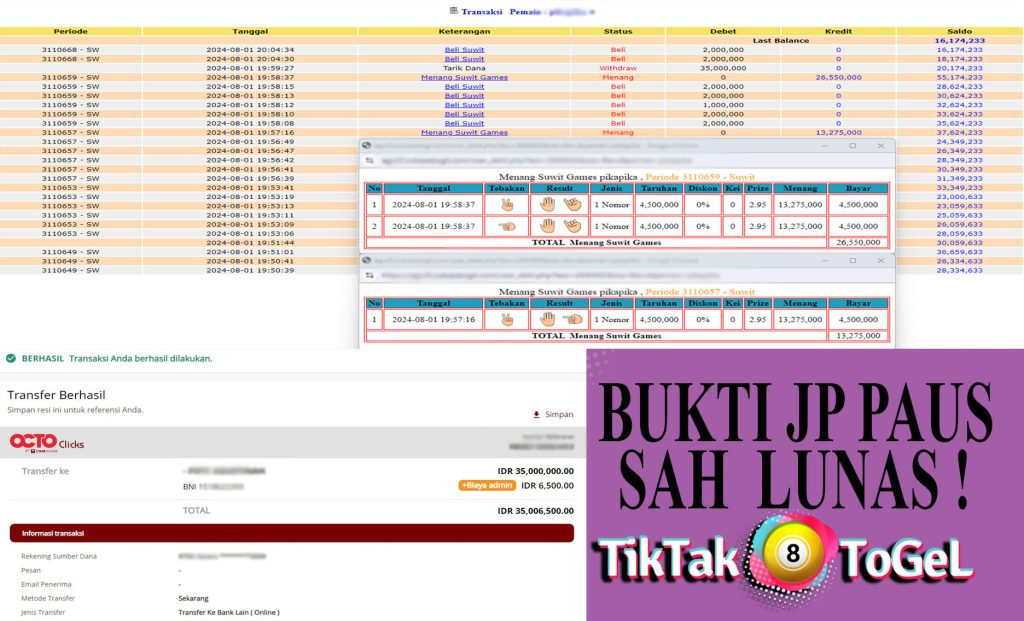Click the Transaksi icon at the top
Image resolution: width=1024 pixels, height=621 pixels.
click(x=455, y=11)
